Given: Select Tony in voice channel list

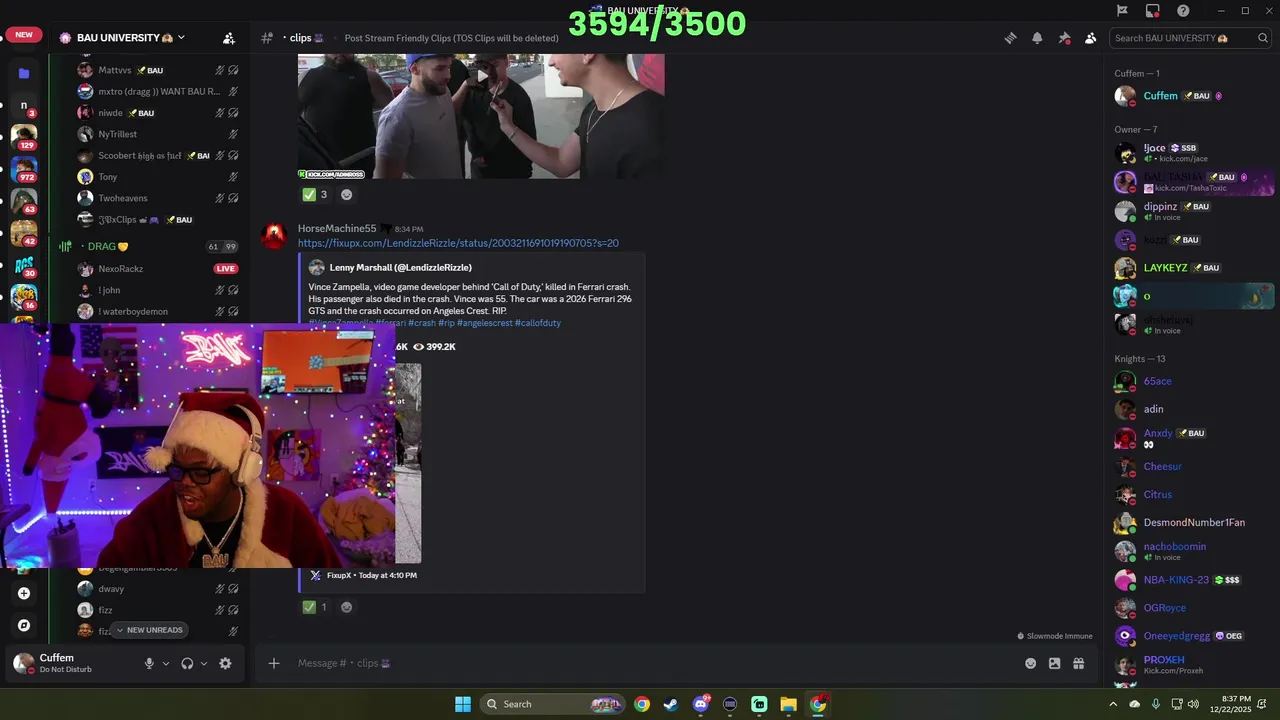Looking at the screenshot, I should [157, 177].
